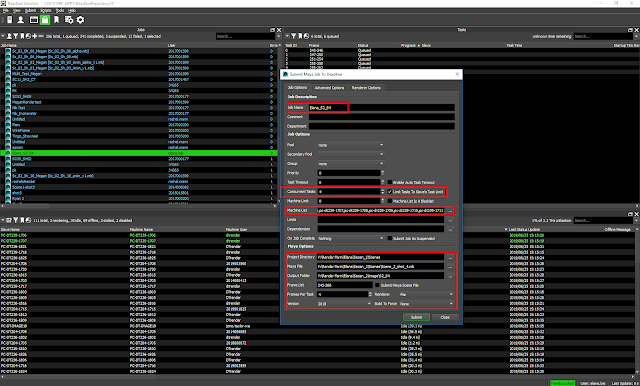This screenshot has height=386, width=640.
Task: Click the funnel filter icon in Jobs panel toolbar
Action: click(x=16, y=36)
